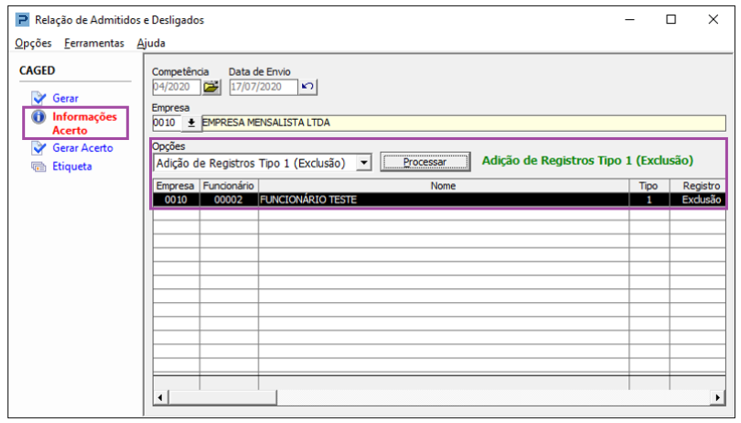Click the Nome column header
Image resolution: width=741 pixels, height=423 pixels.
click(x=443, y=186)
